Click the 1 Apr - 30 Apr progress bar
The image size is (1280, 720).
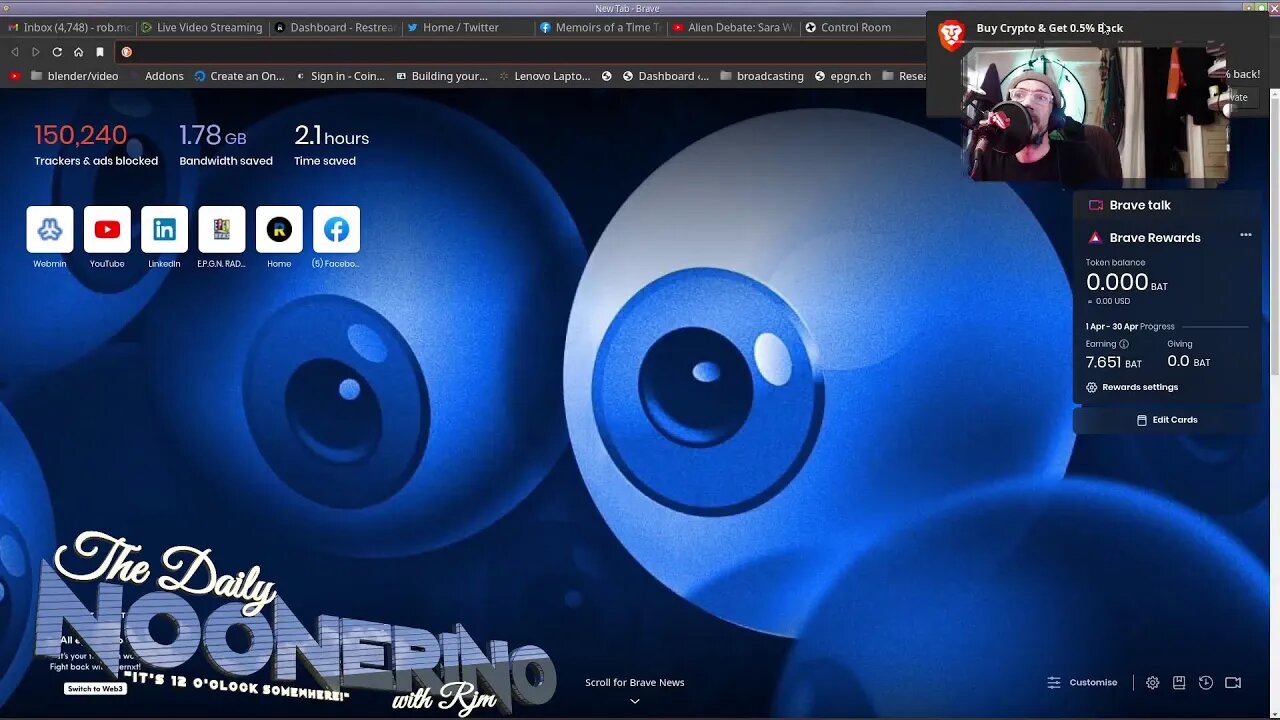point(1215,327)
